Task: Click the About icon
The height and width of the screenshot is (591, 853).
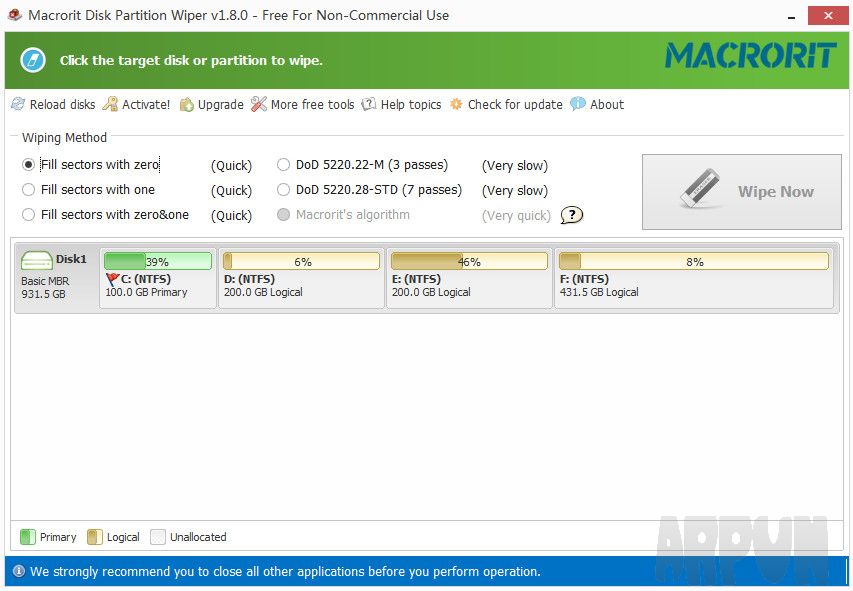Action: tap(578, 104)
